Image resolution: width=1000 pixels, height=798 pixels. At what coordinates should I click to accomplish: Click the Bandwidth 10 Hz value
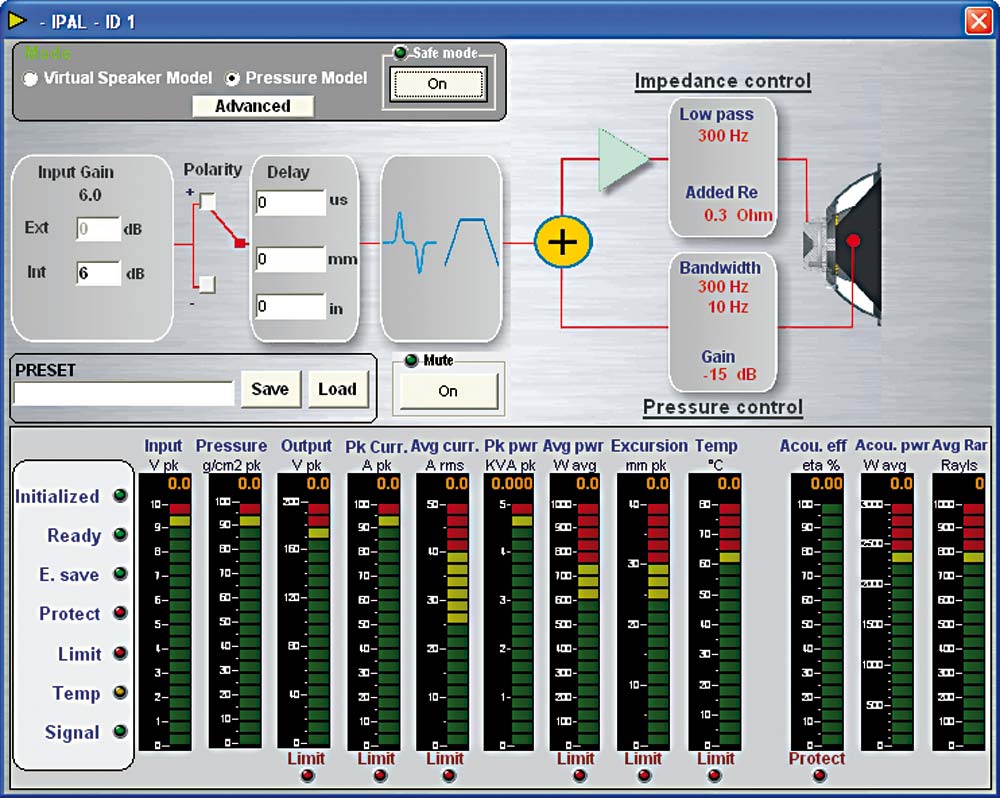tap(728, 307)
